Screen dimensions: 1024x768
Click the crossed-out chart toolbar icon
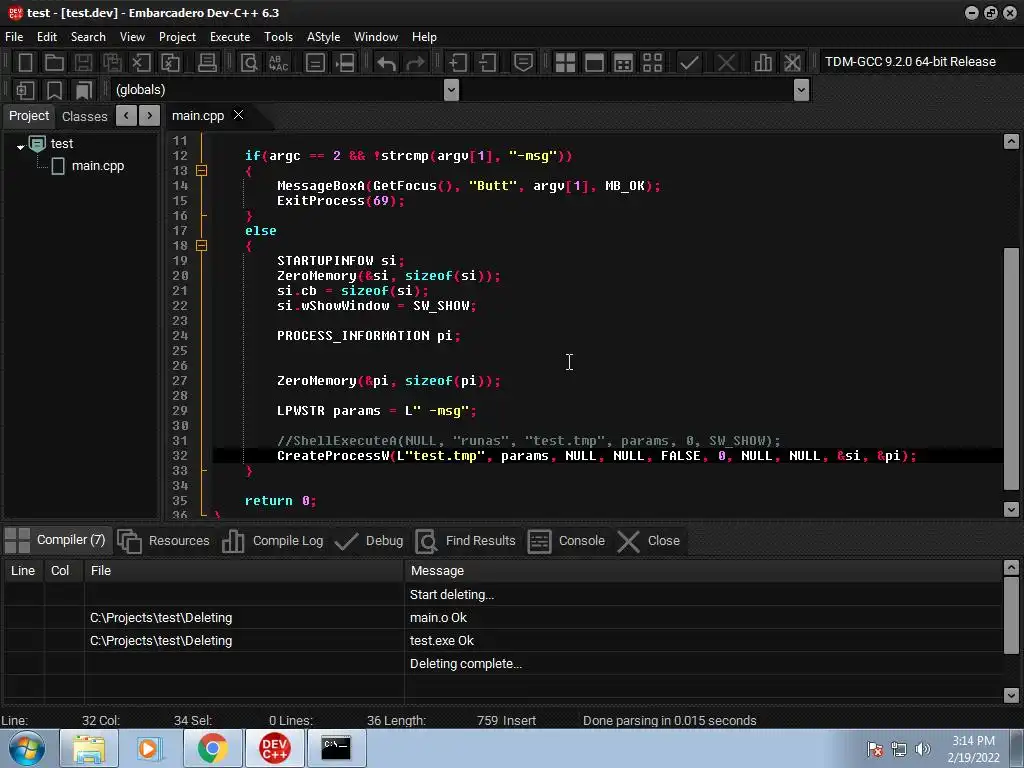[x=792, y=63]
